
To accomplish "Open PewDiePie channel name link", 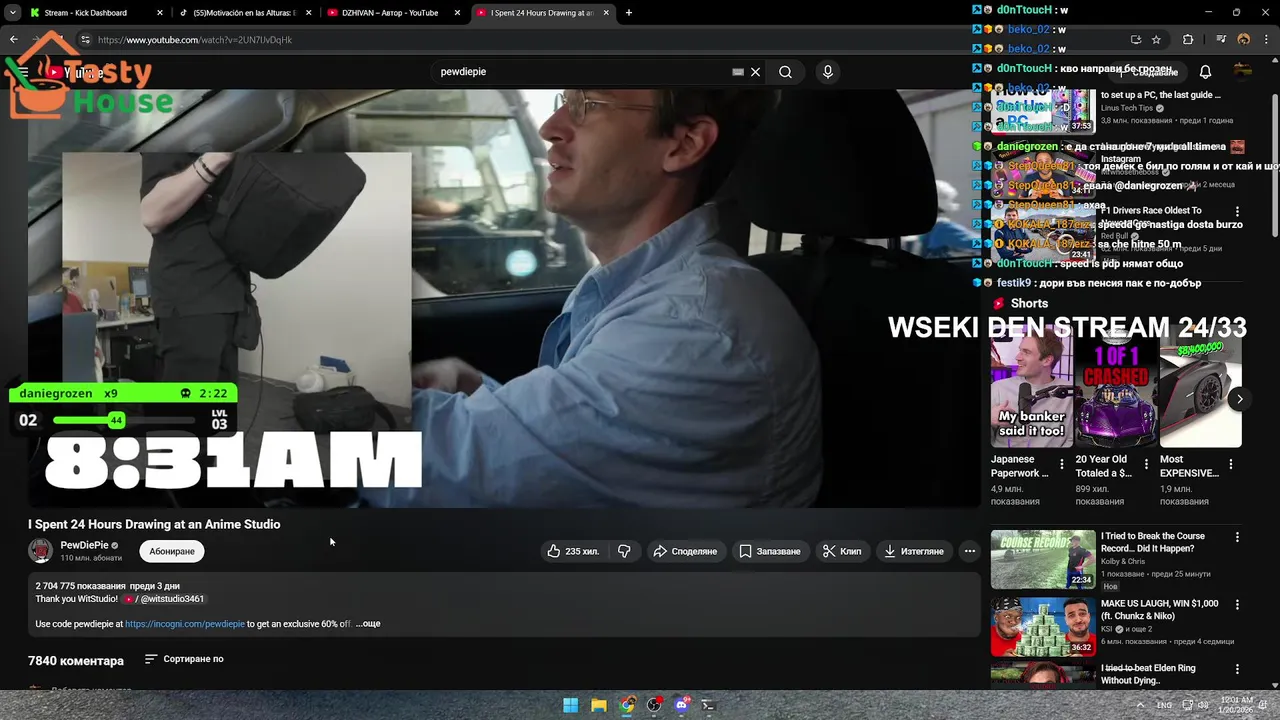I will click(84, 545).
